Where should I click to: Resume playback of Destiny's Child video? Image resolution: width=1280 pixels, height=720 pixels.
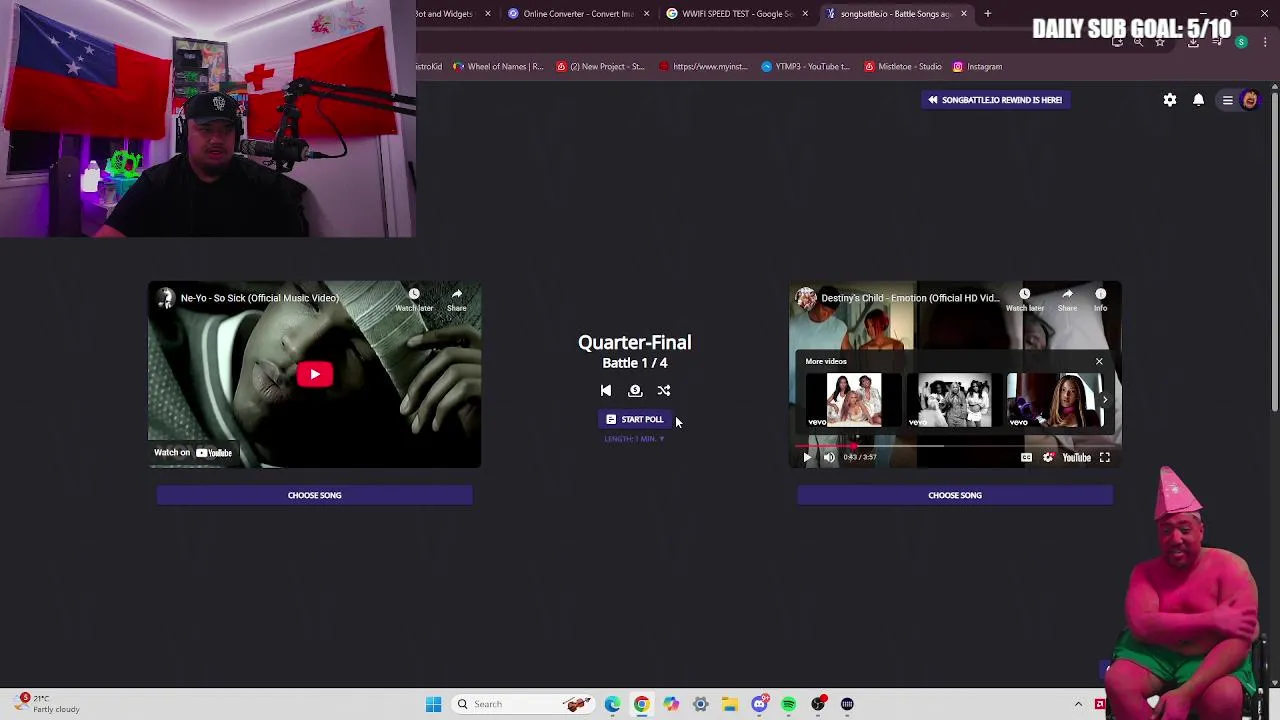pyautogui.click(x=807, y=457)
